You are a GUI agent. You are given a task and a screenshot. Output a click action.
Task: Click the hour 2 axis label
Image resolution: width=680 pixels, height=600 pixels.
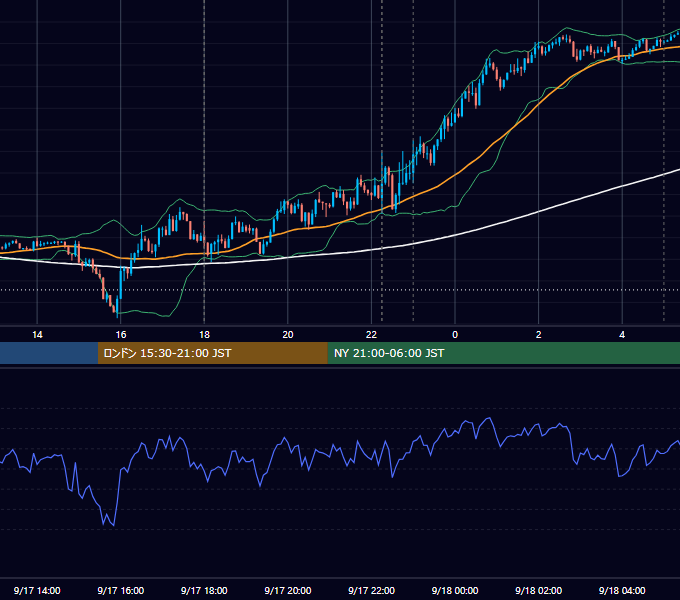click(539, 335)
